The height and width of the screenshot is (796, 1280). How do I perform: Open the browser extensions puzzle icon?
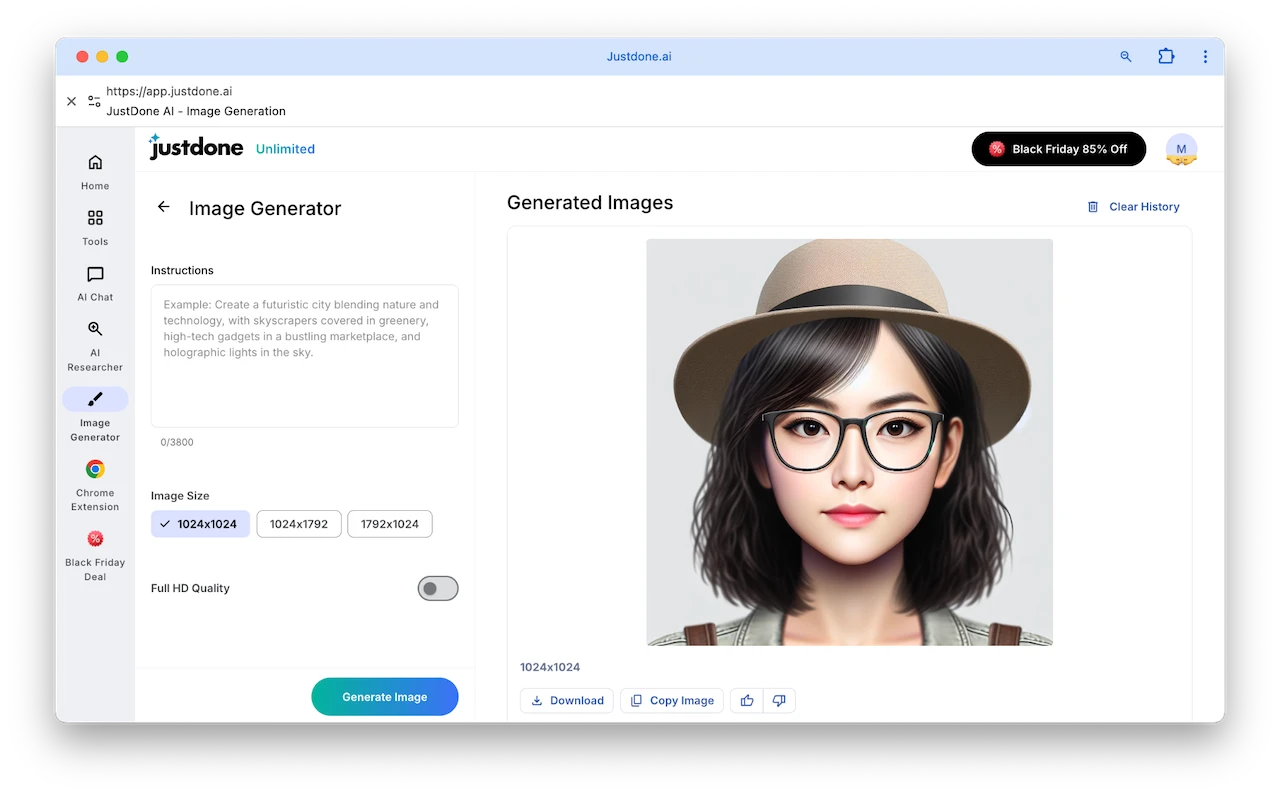1166,57
